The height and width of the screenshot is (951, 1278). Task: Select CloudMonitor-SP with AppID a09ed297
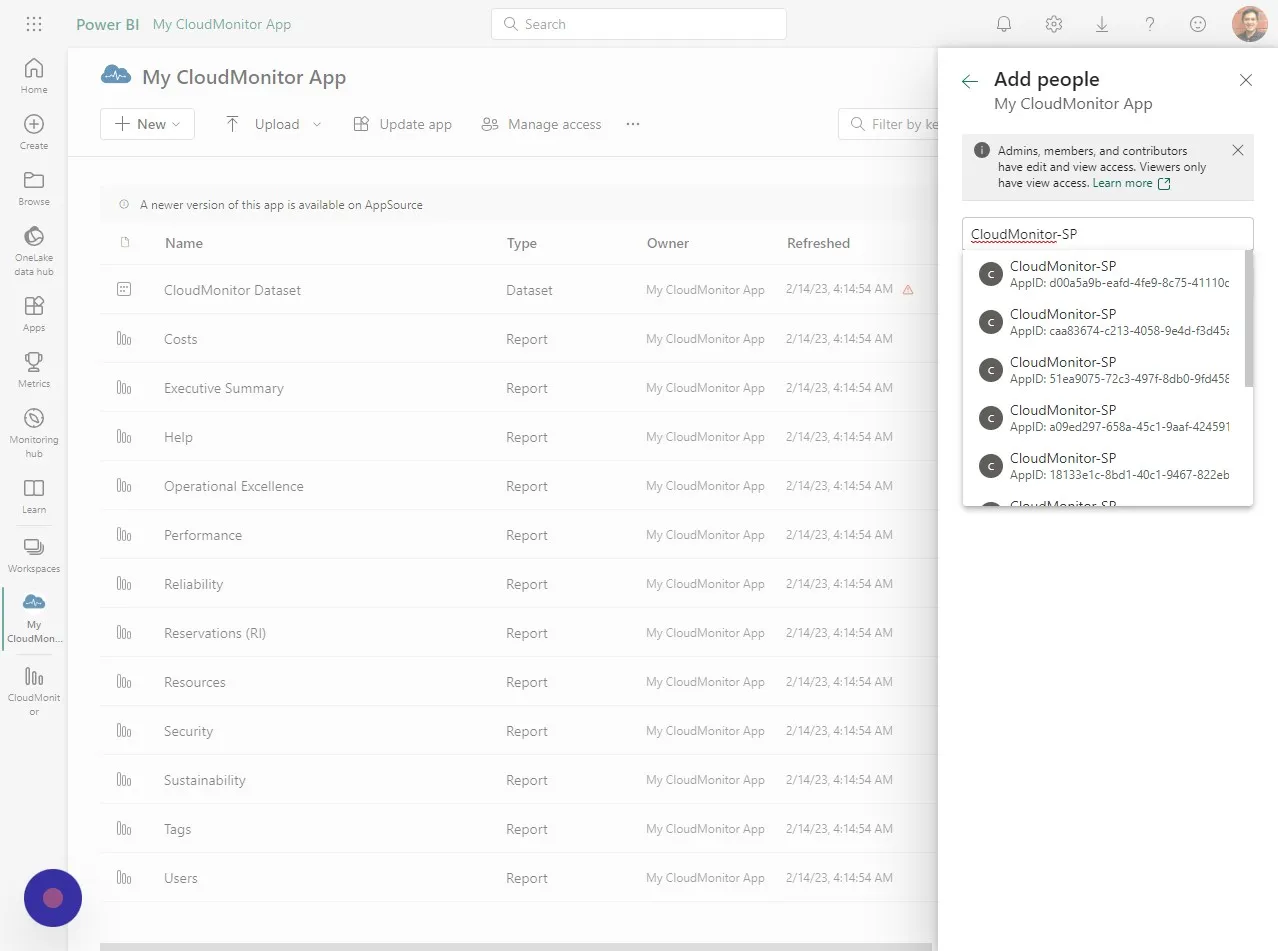[1104, 418]
